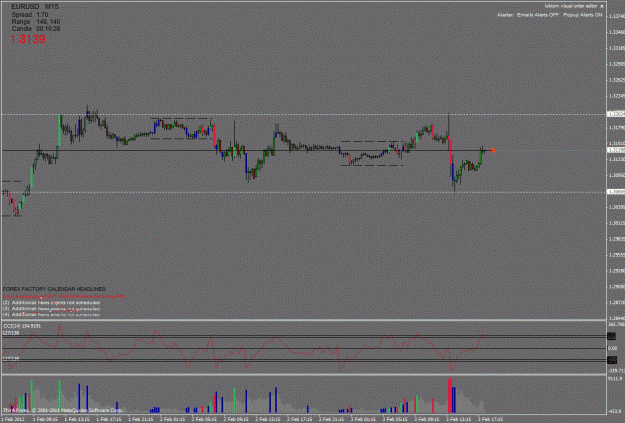Click the 1.29000 price axis label
The image size is (625, 423).
(616, 287)
